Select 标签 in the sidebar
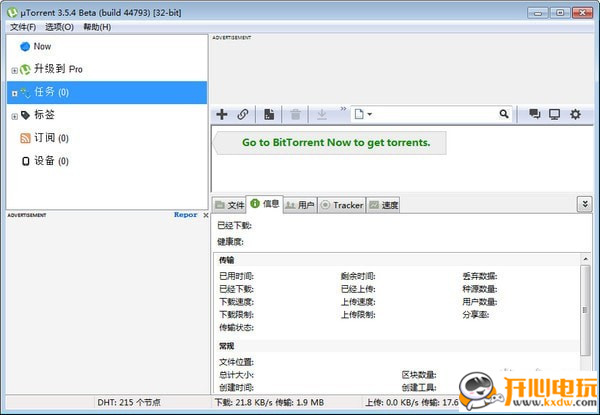 [107, 115]
